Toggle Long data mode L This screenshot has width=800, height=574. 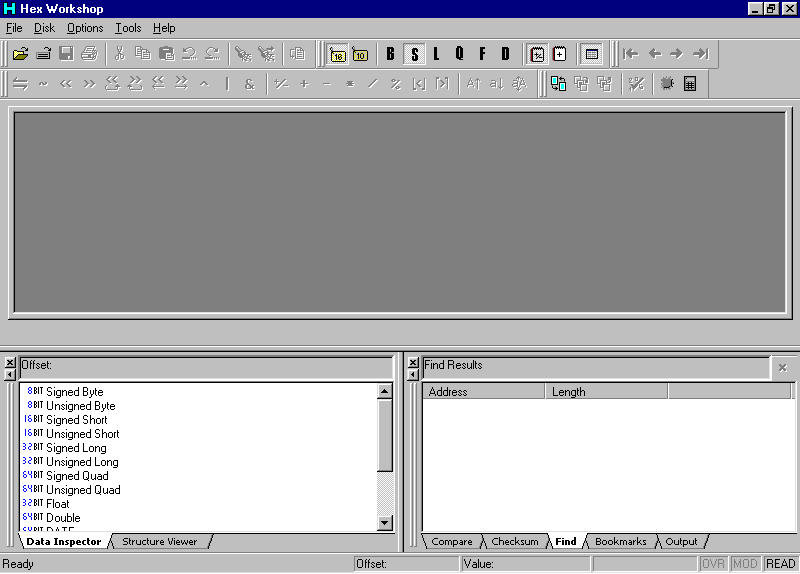coord(436,54)
